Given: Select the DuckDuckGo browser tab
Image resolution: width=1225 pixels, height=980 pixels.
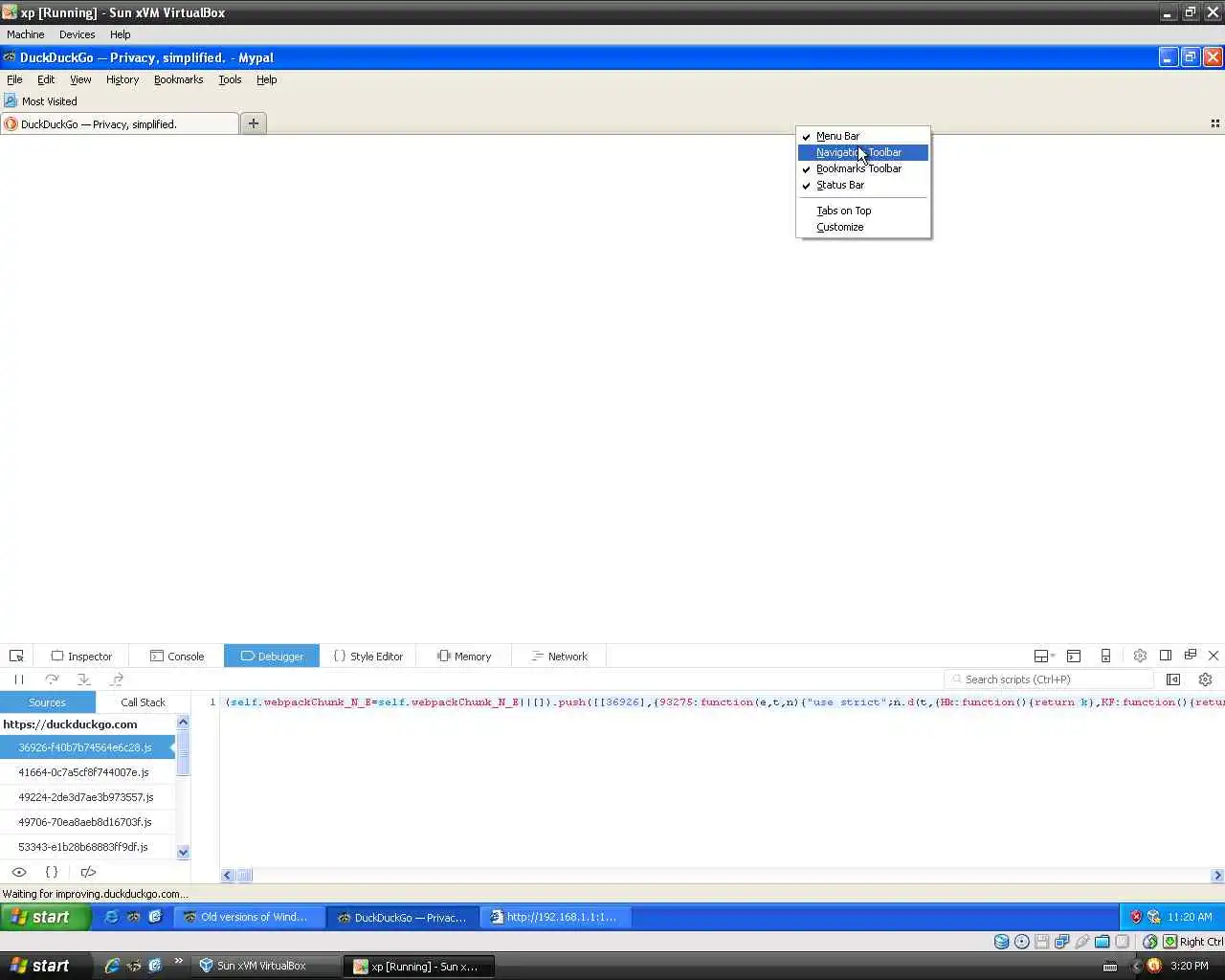Looking at the screenshot, I should [120, 124].
